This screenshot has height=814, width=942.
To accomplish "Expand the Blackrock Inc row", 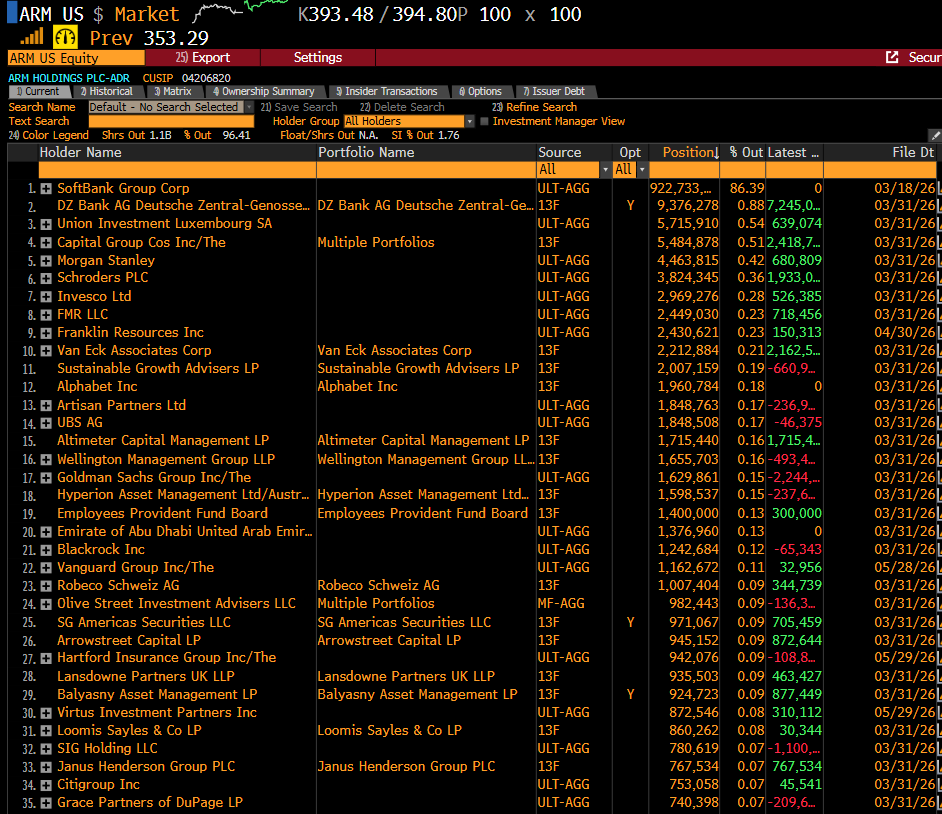I will click(46, 550).
